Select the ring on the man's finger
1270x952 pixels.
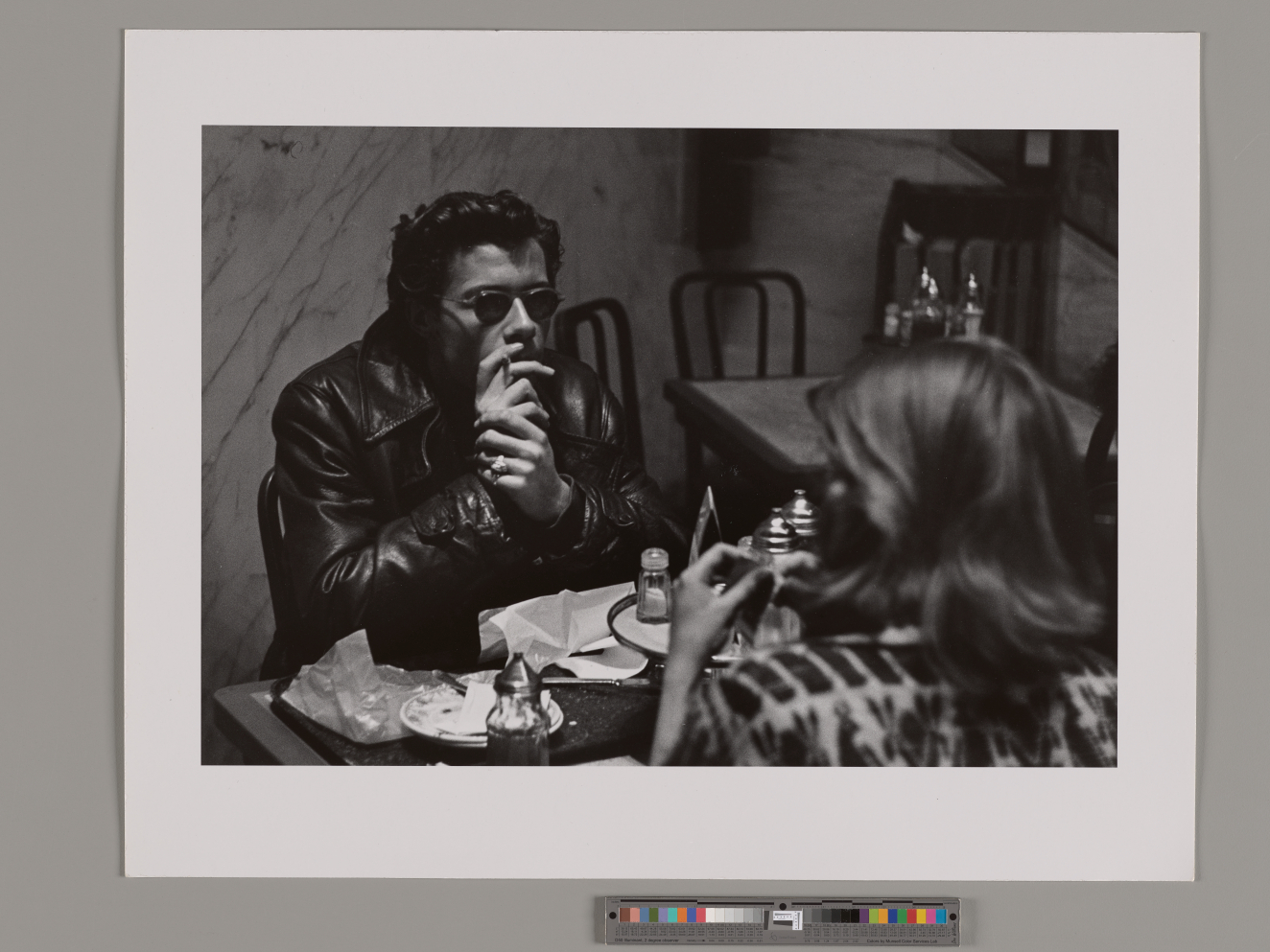coord(499,466)
